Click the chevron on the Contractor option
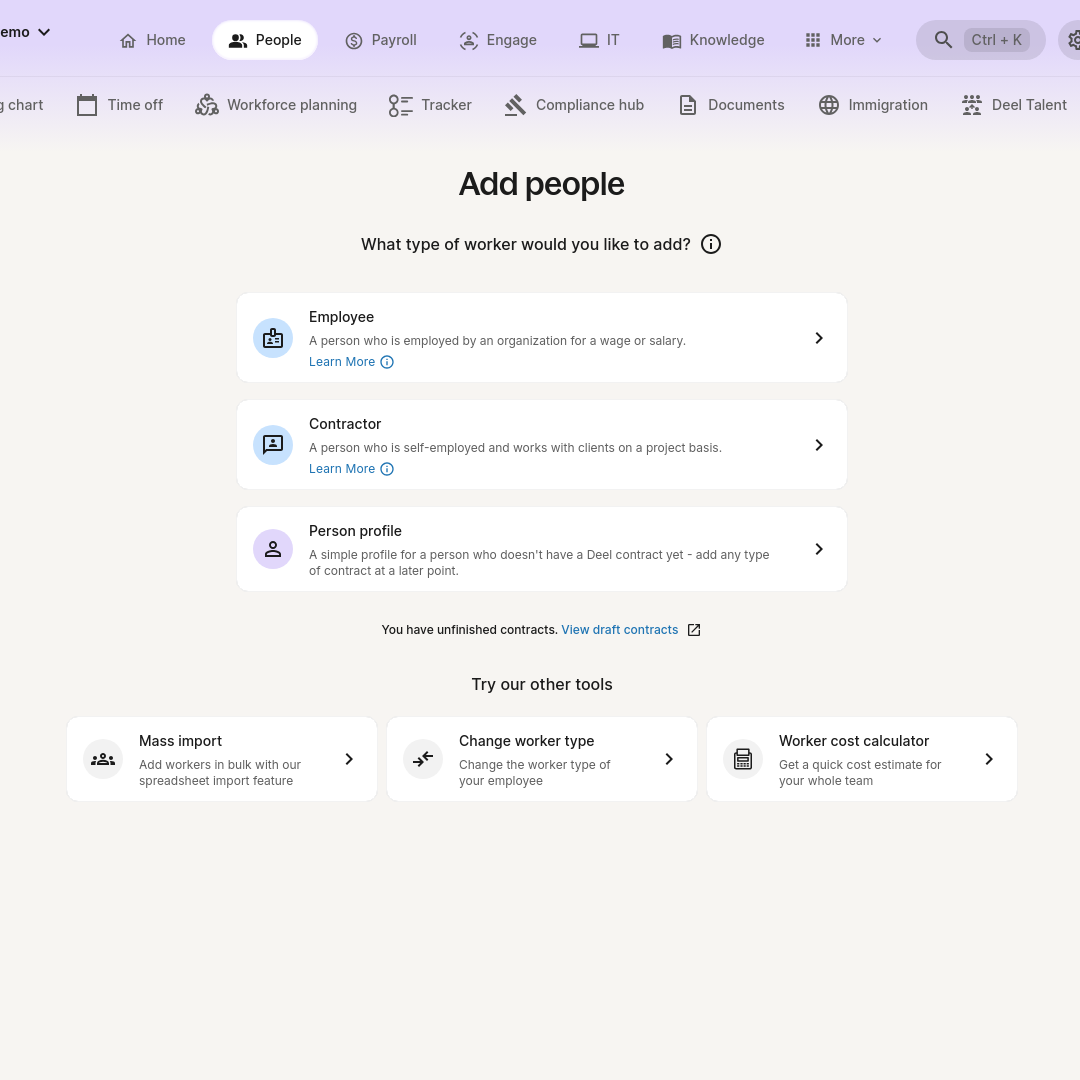 tap(819, 445)
